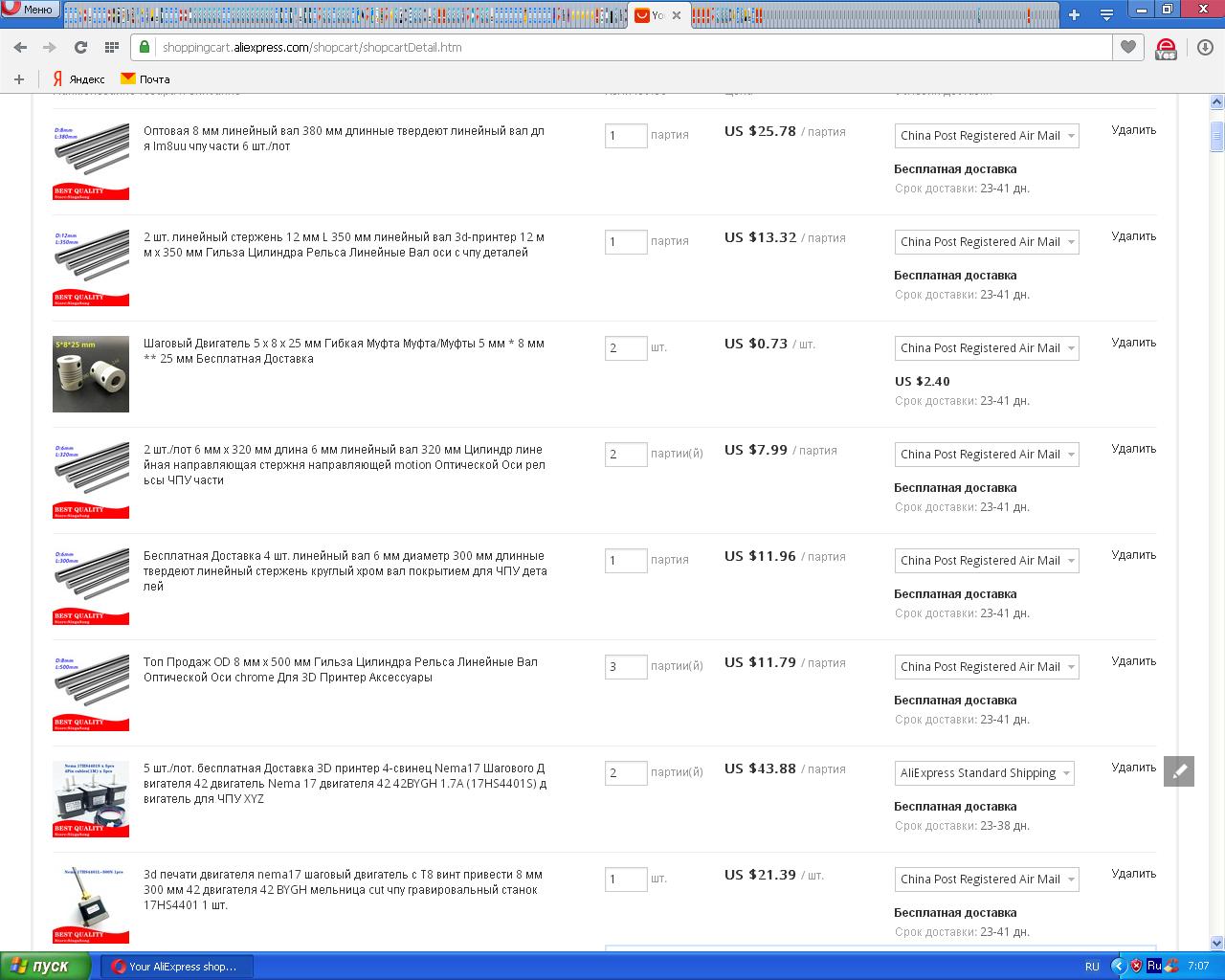Image resolution: width=1225 pixels, height=980 pixels.
Task: Click the scrollbar up arrow
Action: 1217,101
